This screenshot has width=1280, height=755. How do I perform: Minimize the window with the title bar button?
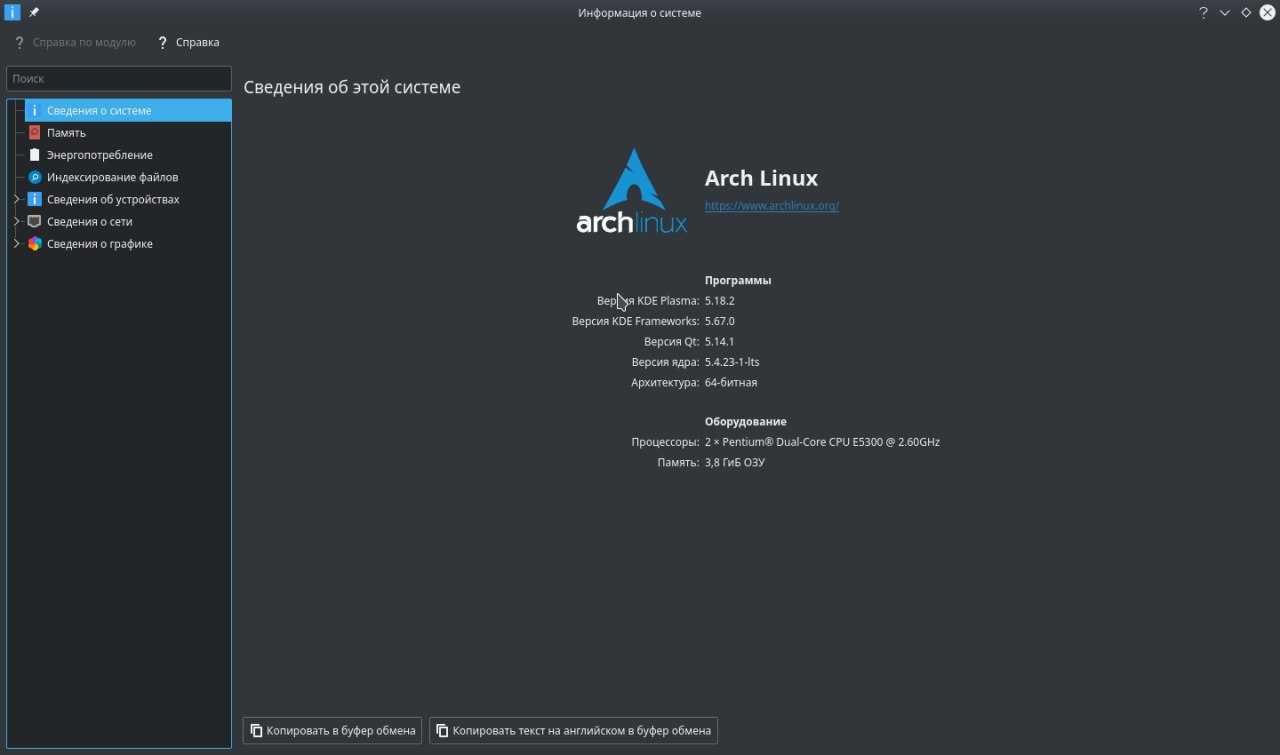click(1224, 13)
